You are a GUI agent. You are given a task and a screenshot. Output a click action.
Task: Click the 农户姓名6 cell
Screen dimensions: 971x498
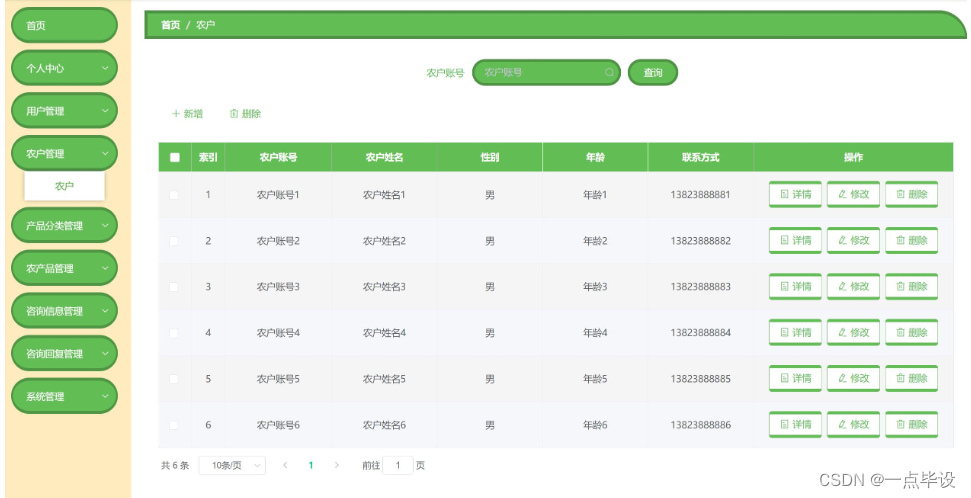coord(384,425)
